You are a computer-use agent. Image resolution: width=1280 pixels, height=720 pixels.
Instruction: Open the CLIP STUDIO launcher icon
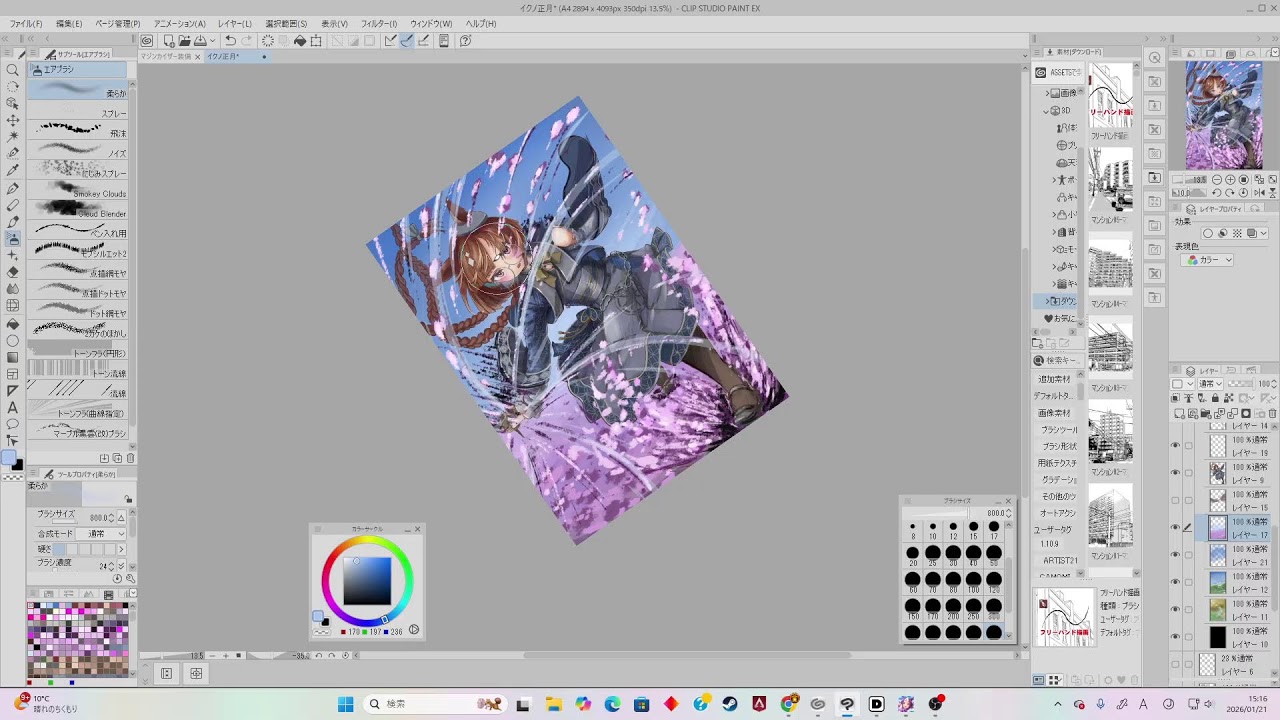(147, 41)
